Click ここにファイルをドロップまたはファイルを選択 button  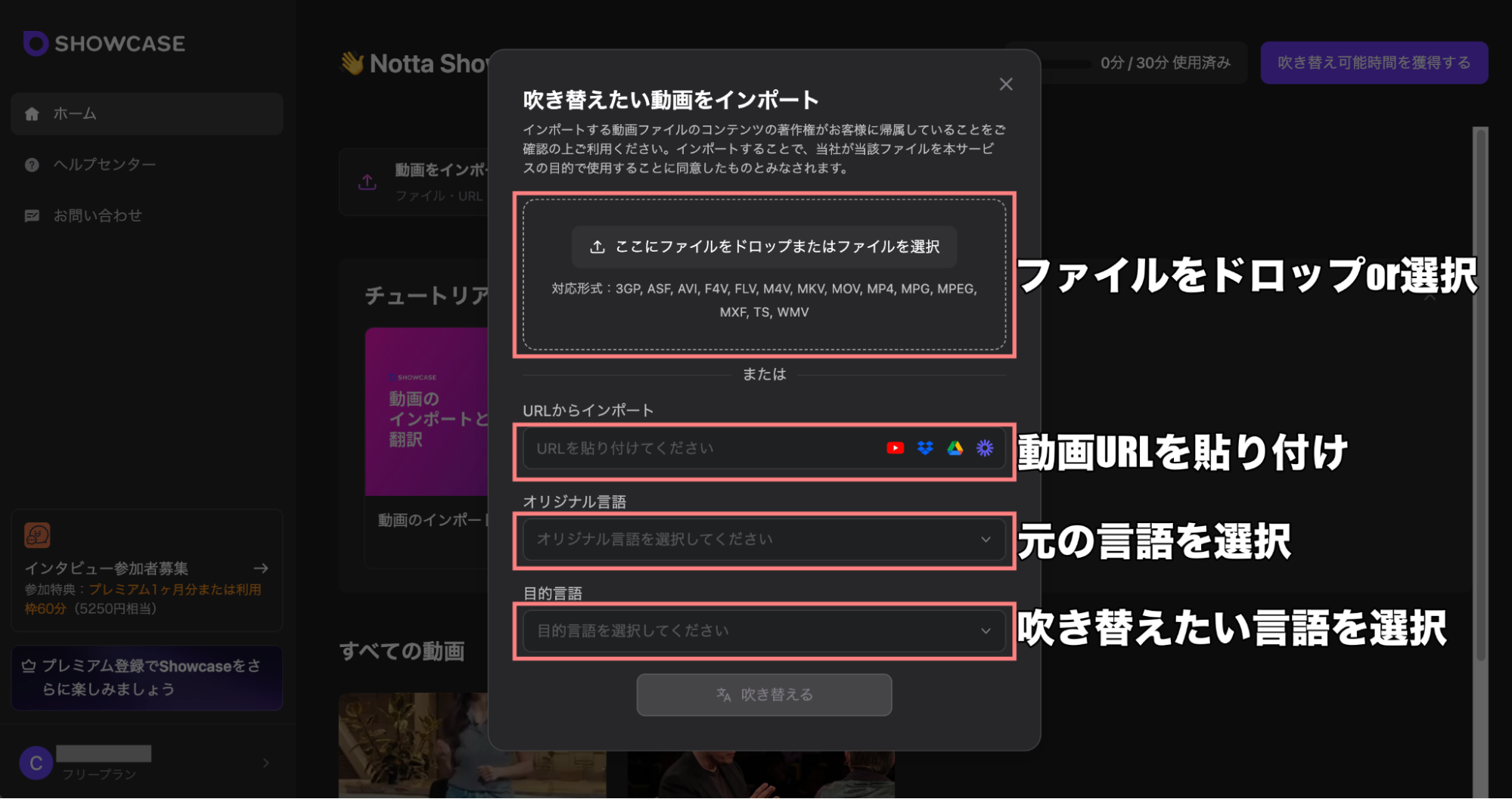tap(764, 246)
